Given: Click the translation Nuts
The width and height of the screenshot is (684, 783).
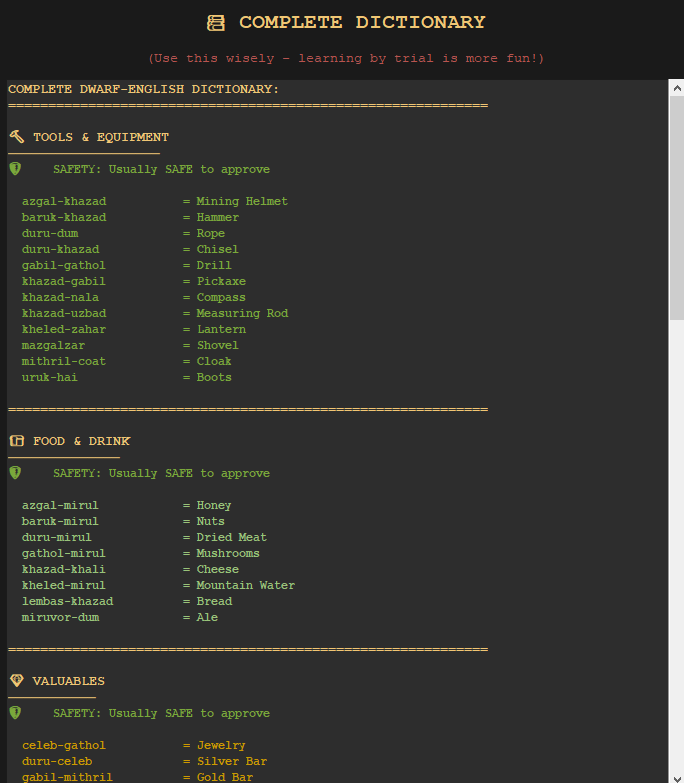Looking at the screenshot, I should [211, 521].
